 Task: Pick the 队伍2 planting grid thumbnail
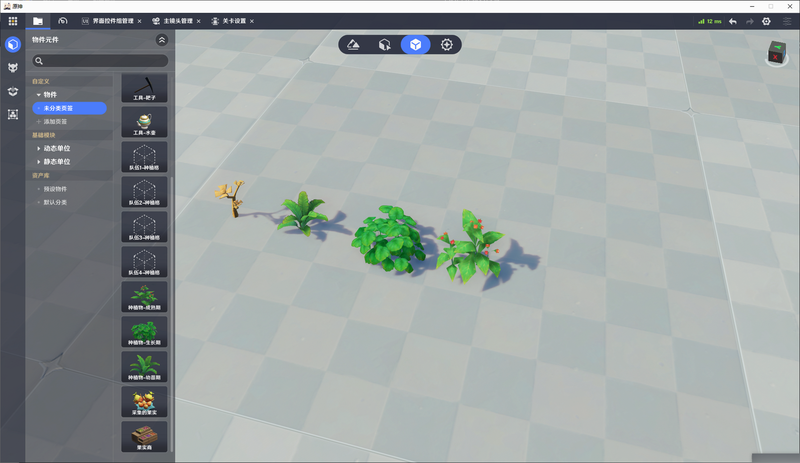coord(144,192)
